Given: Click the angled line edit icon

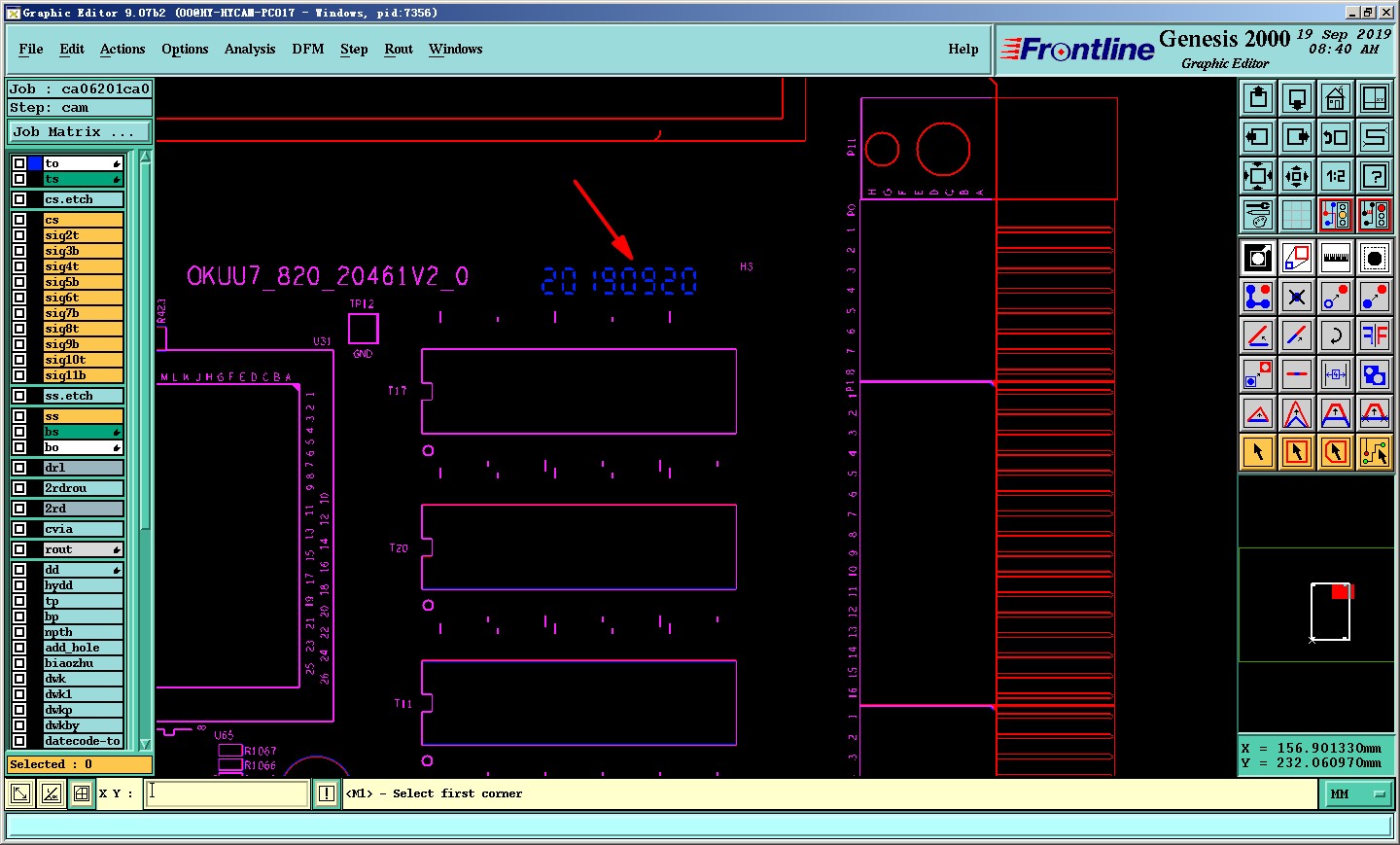Looking at the screenshot, I should pos(1258,335).
